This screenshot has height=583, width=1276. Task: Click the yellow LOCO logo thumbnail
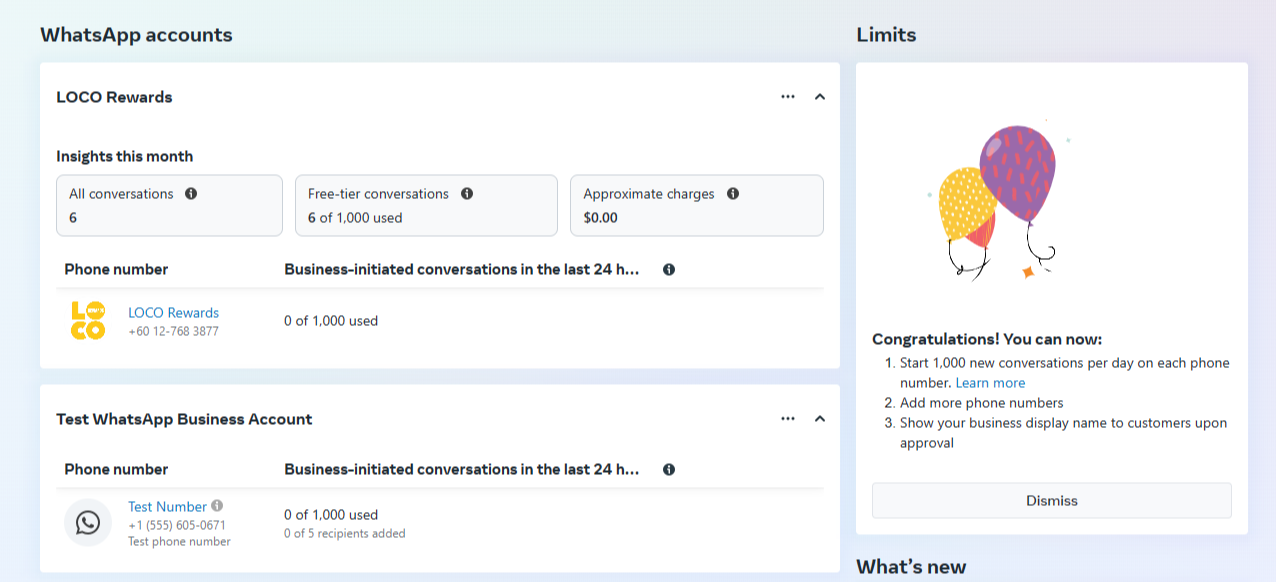[x=88, y=321]
